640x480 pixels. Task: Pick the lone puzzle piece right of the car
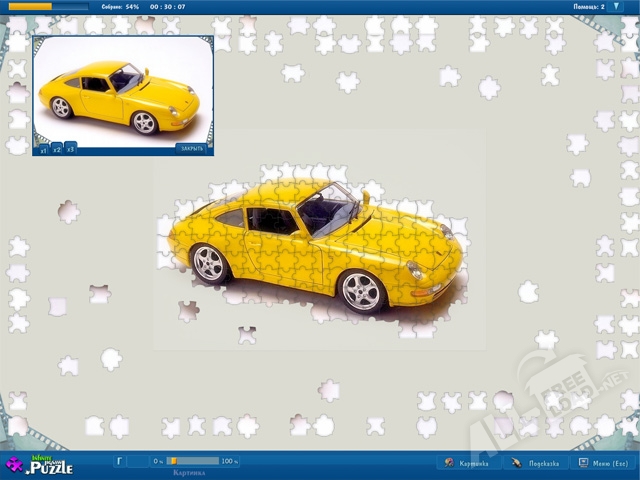(x=528, y=292)
